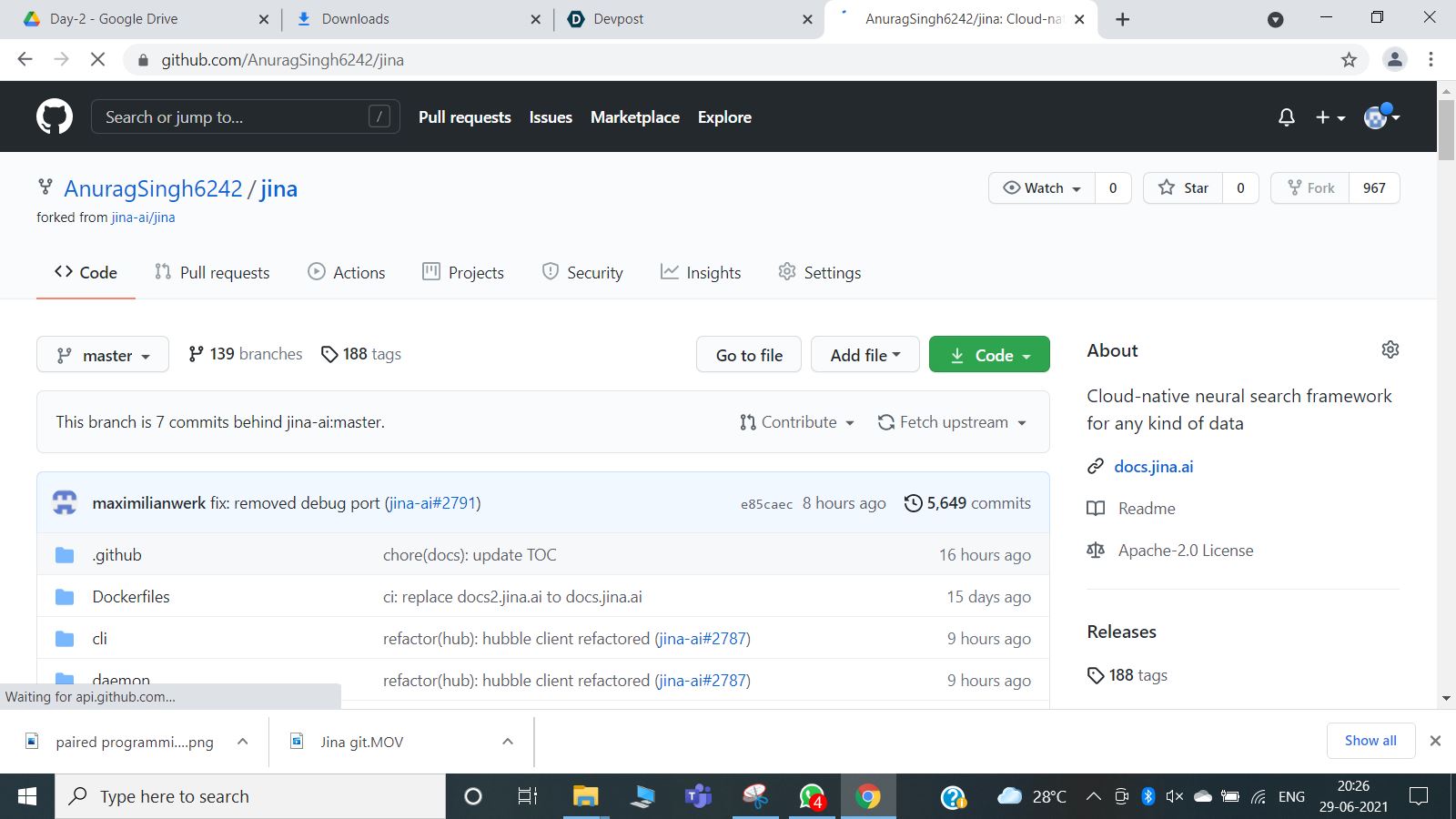Screen dimensions: 1456x819
Task: Open the green Code dropdown
Action: pyautogui.click(x=989, y=355)
